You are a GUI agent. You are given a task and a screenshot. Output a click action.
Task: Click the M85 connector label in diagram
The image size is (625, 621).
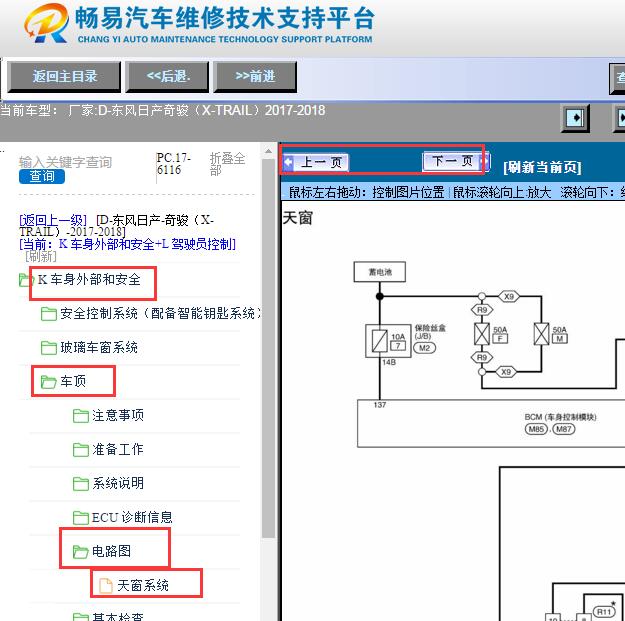tap(536, 429)
